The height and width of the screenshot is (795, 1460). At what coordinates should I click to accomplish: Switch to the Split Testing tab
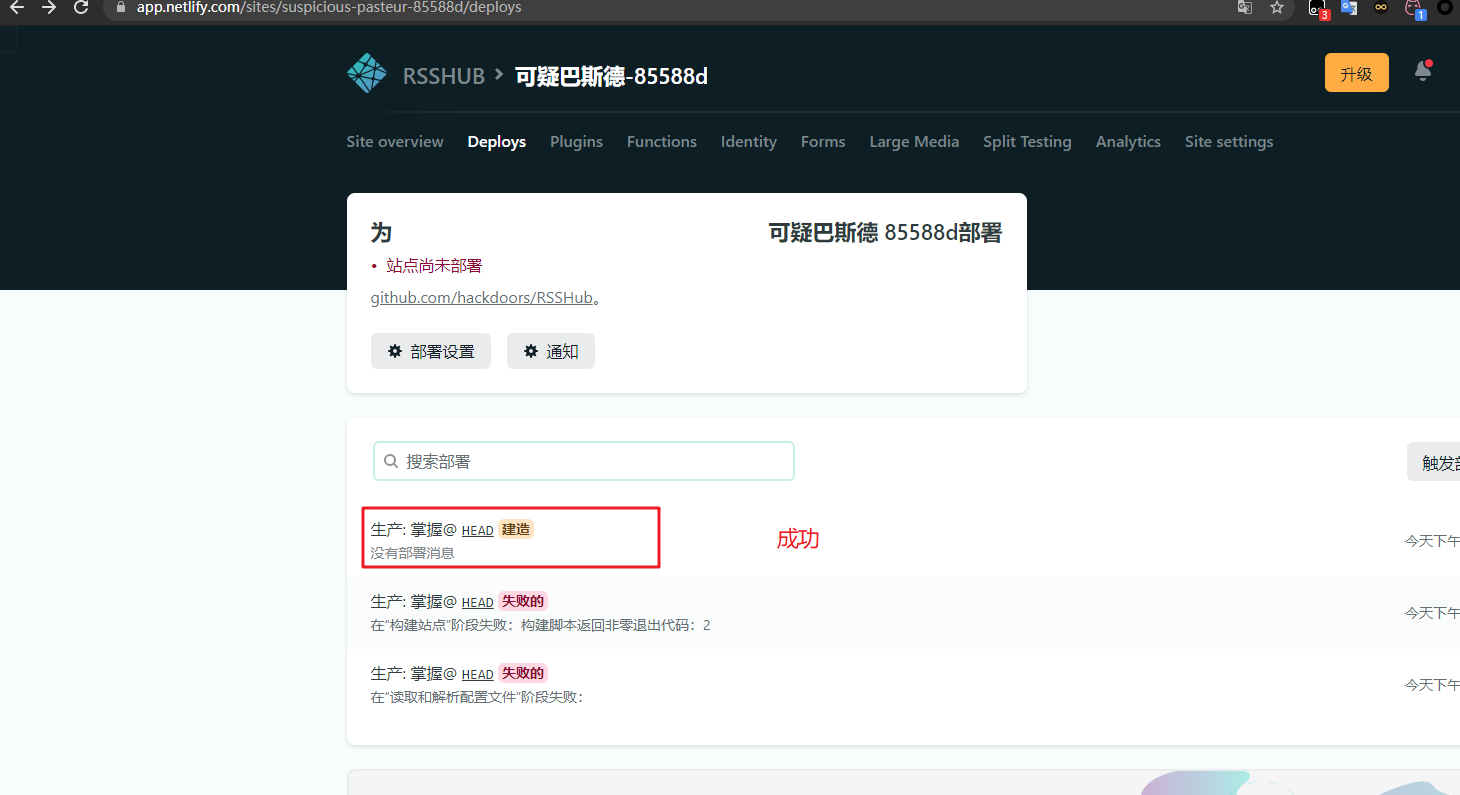[x=1027, y=142]
